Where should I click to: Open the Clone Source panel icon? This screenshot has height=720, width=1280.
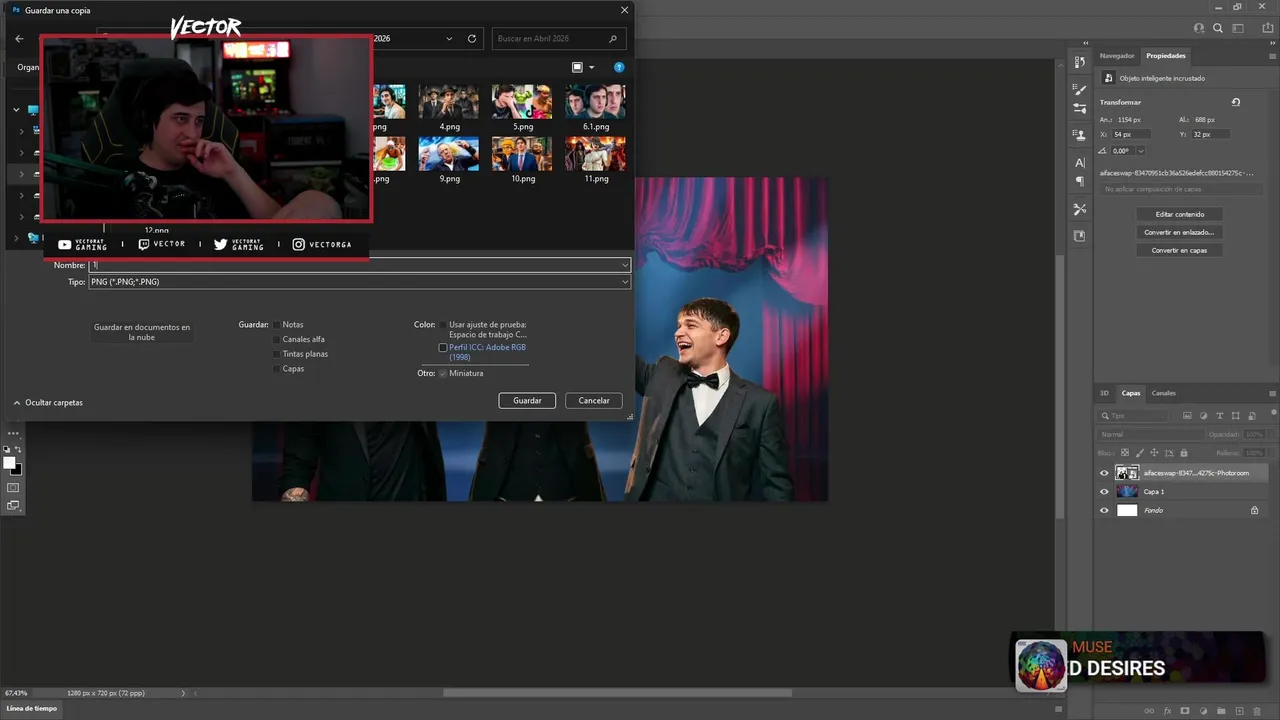1080,135
